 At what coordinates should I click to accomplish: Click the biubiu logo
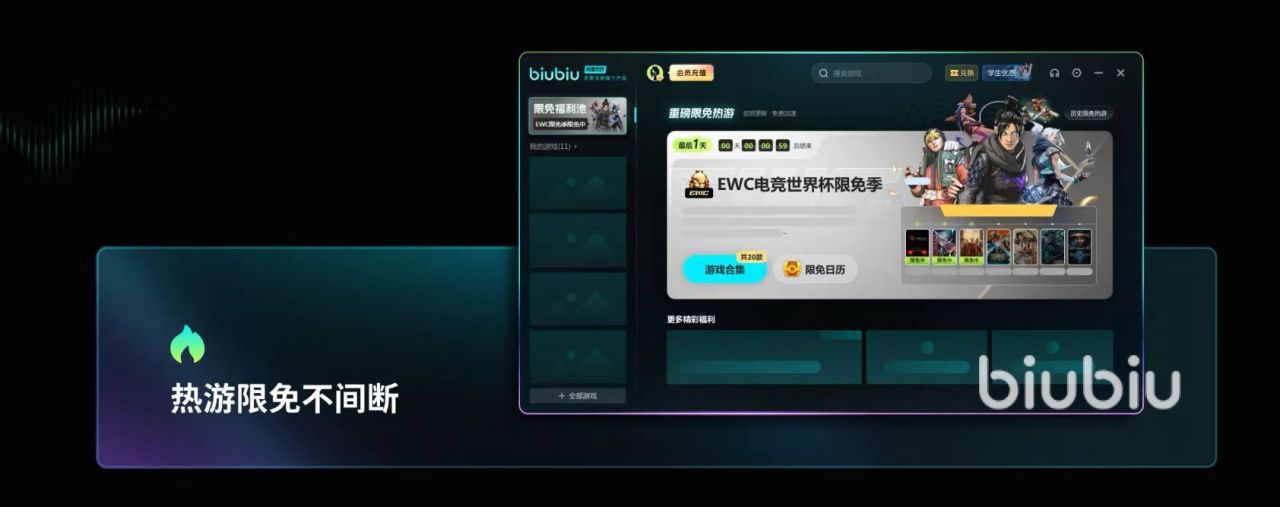[x=554, y=73]
